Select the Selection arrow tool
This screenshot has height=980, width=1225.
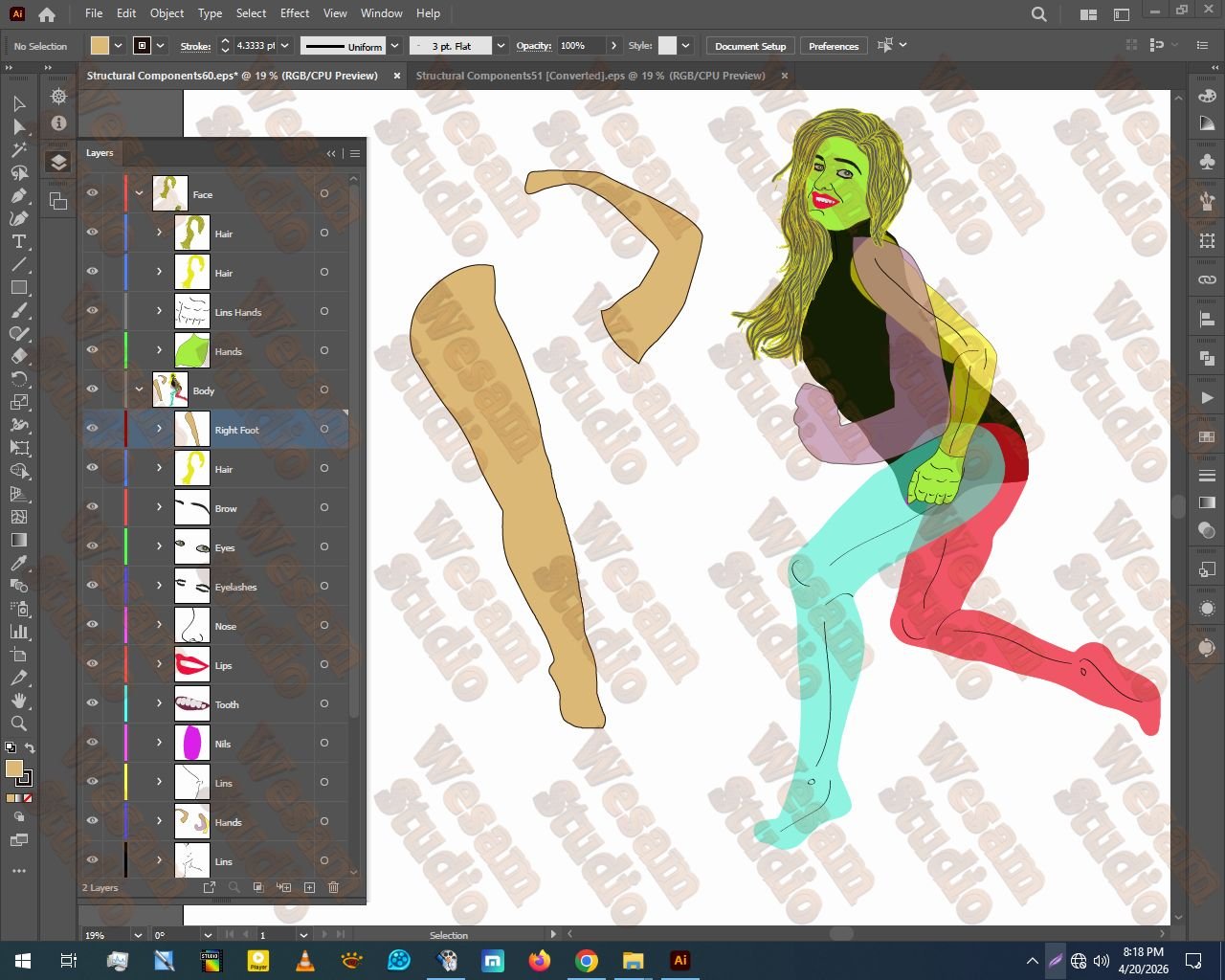coord(18,103)
